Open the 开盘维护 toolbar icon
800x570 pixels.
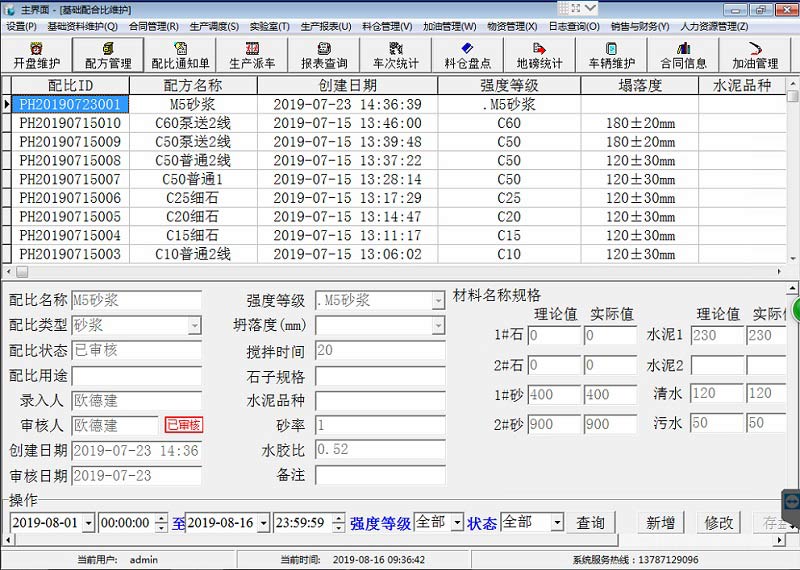36,55
